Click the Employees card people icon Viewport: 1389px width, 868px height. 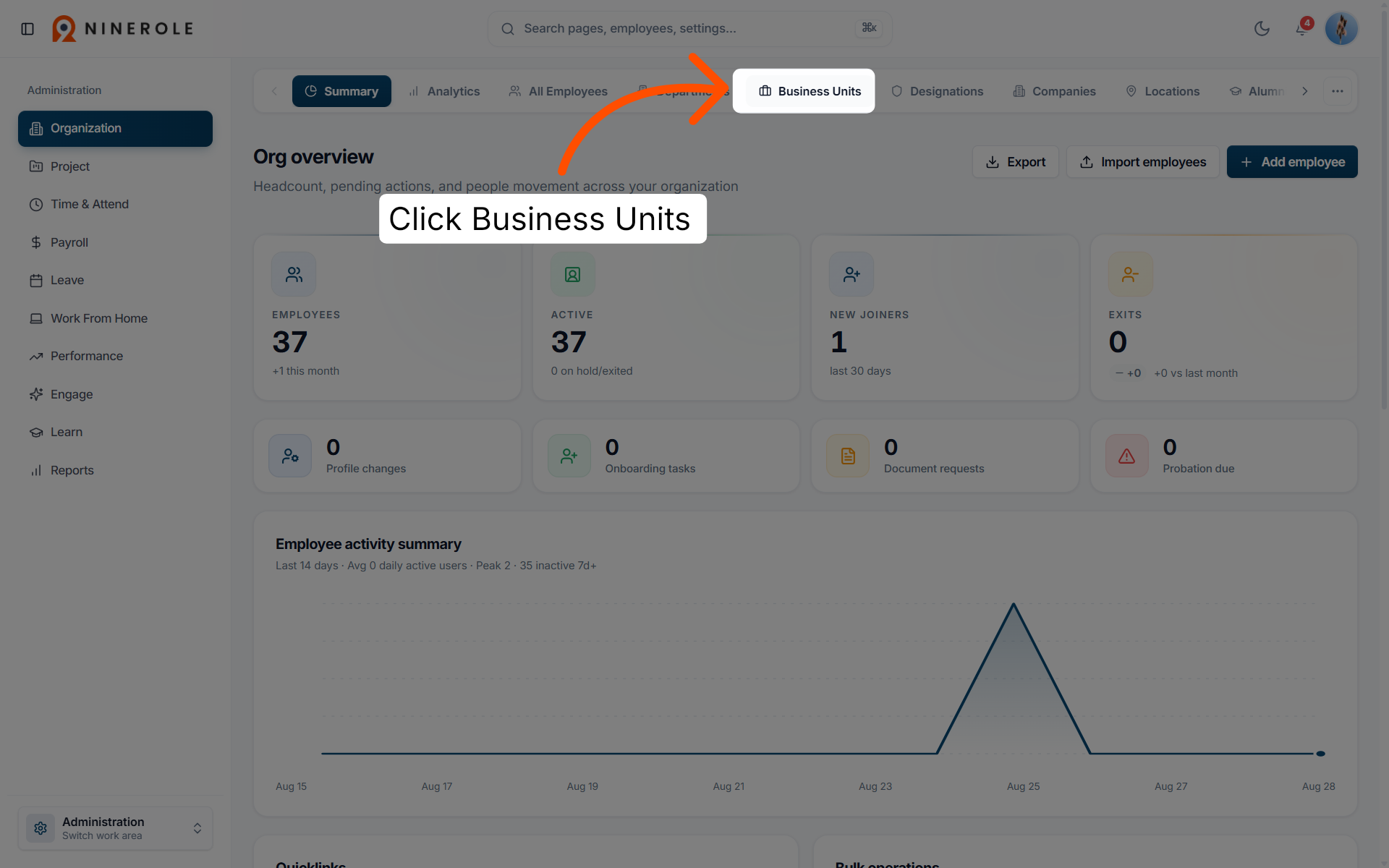(x=294, y=275)
